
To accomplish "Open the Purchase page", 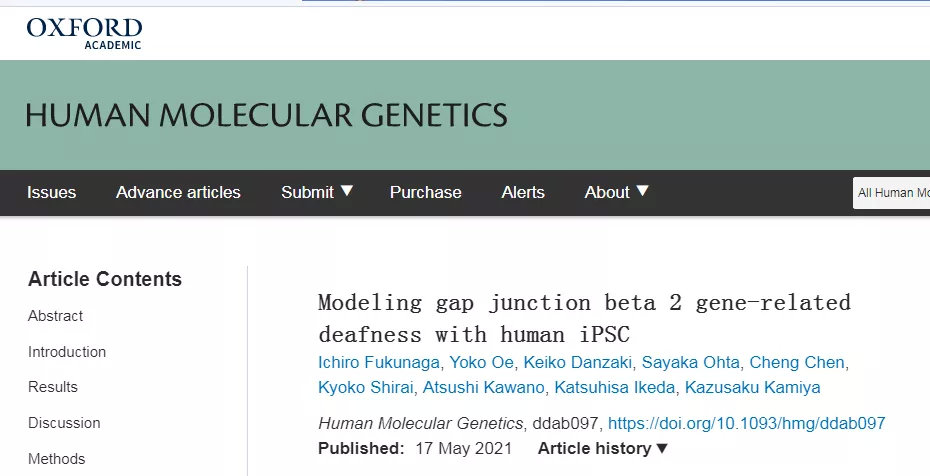I will pos(425,192).
